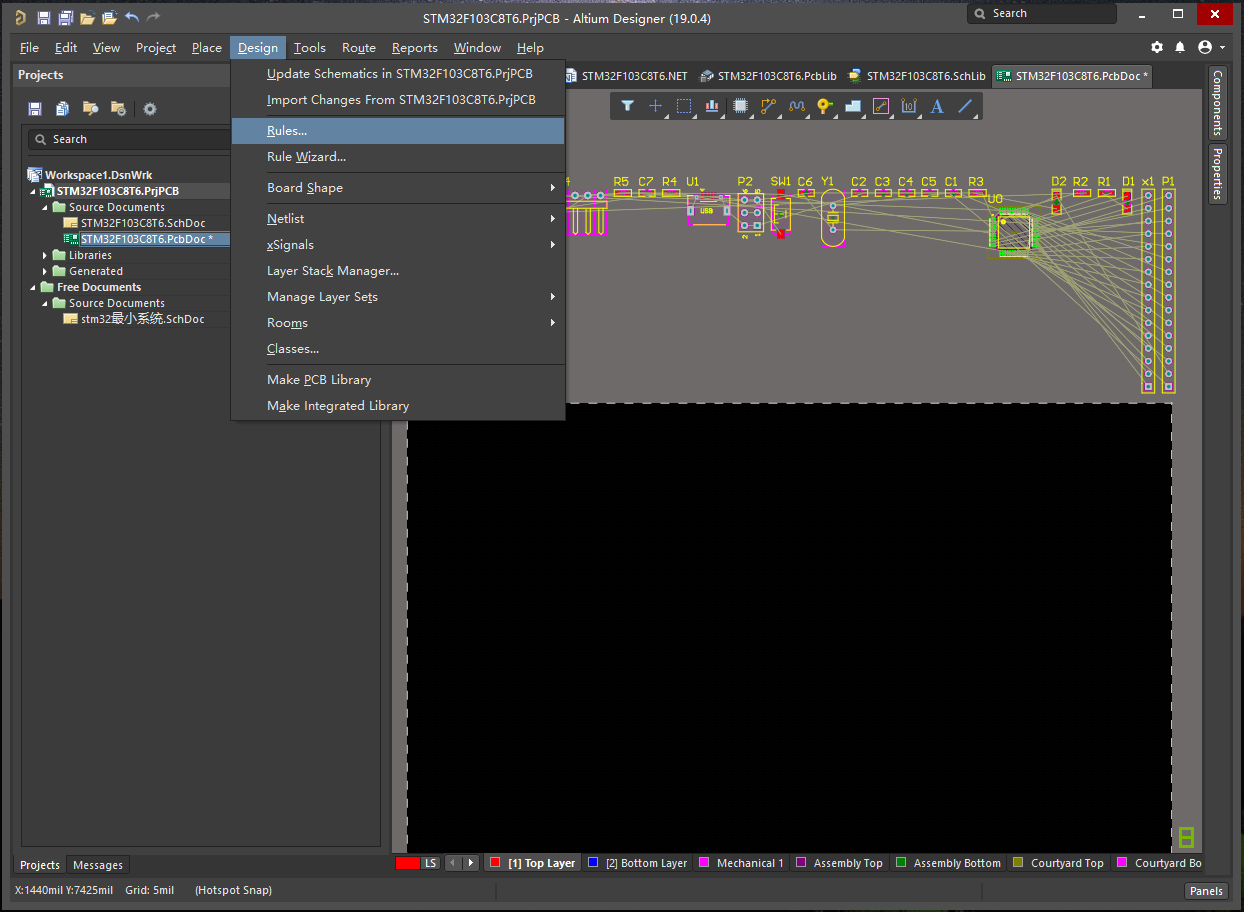Switch to the Messages panel tab
The width and height of the screenshot is (1244, 912).
coord(98,865)
